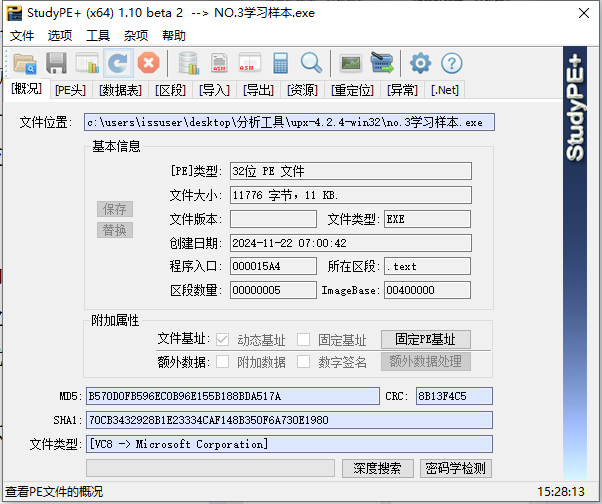Click the VC8 Microsoft Corporation field
The width and height of the screenshot is (602, 504).
(289, 444)
